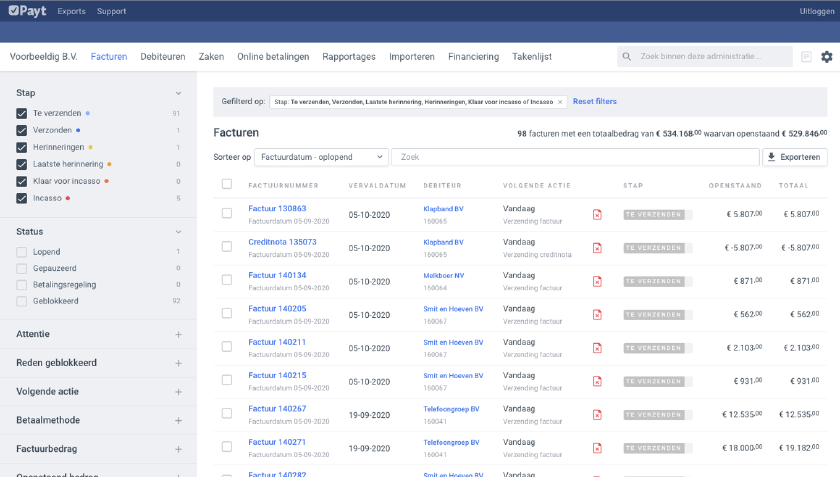This screenshot has height=477, width=840.
Task: Click the Exporteren button
Action: click(x=794, y=157)
